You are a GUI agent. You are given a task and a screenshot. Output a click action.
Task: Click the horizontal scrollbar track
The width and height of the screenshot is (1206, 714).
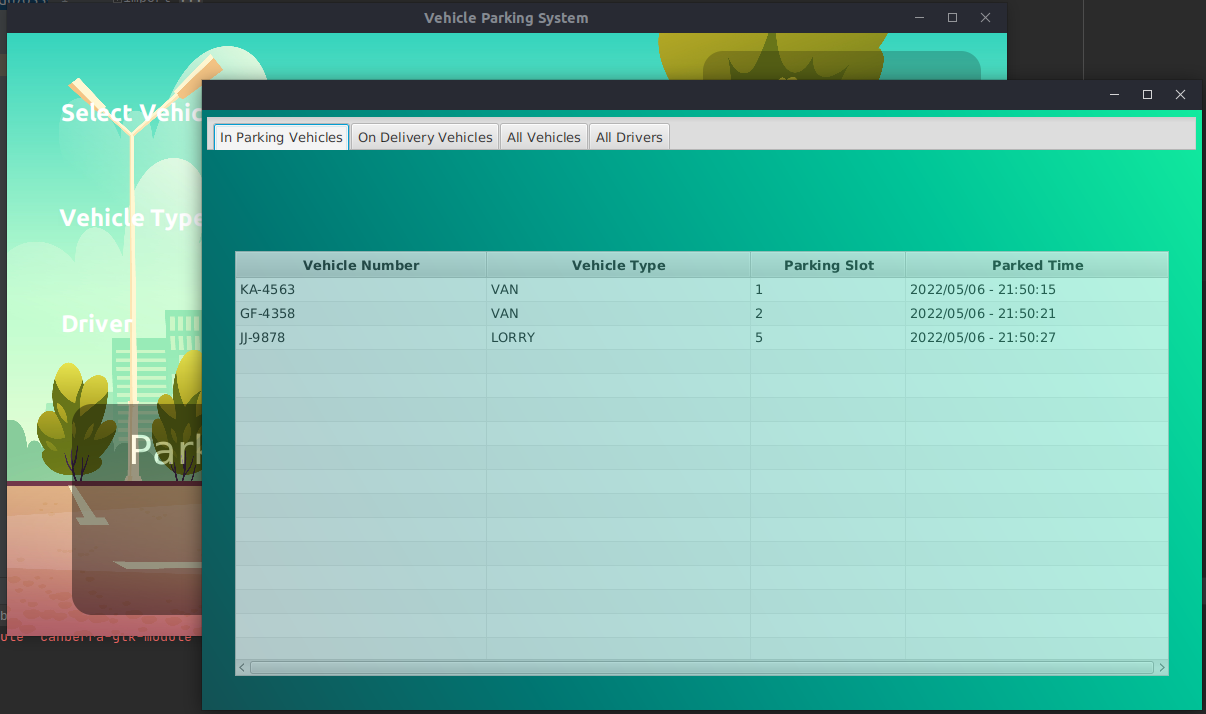coord(700,667)
